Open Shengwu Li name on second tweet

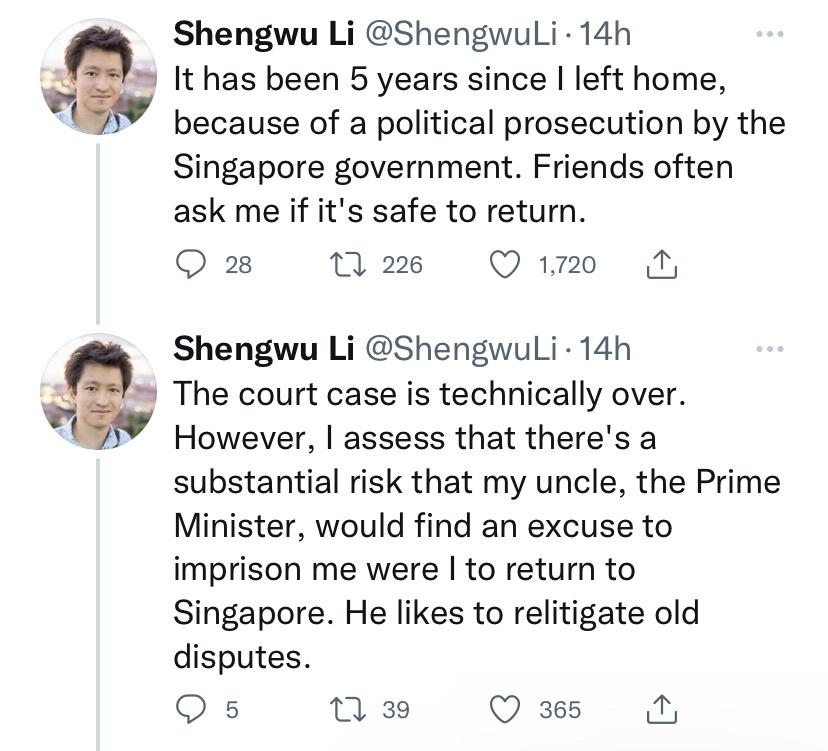[263, 348]
